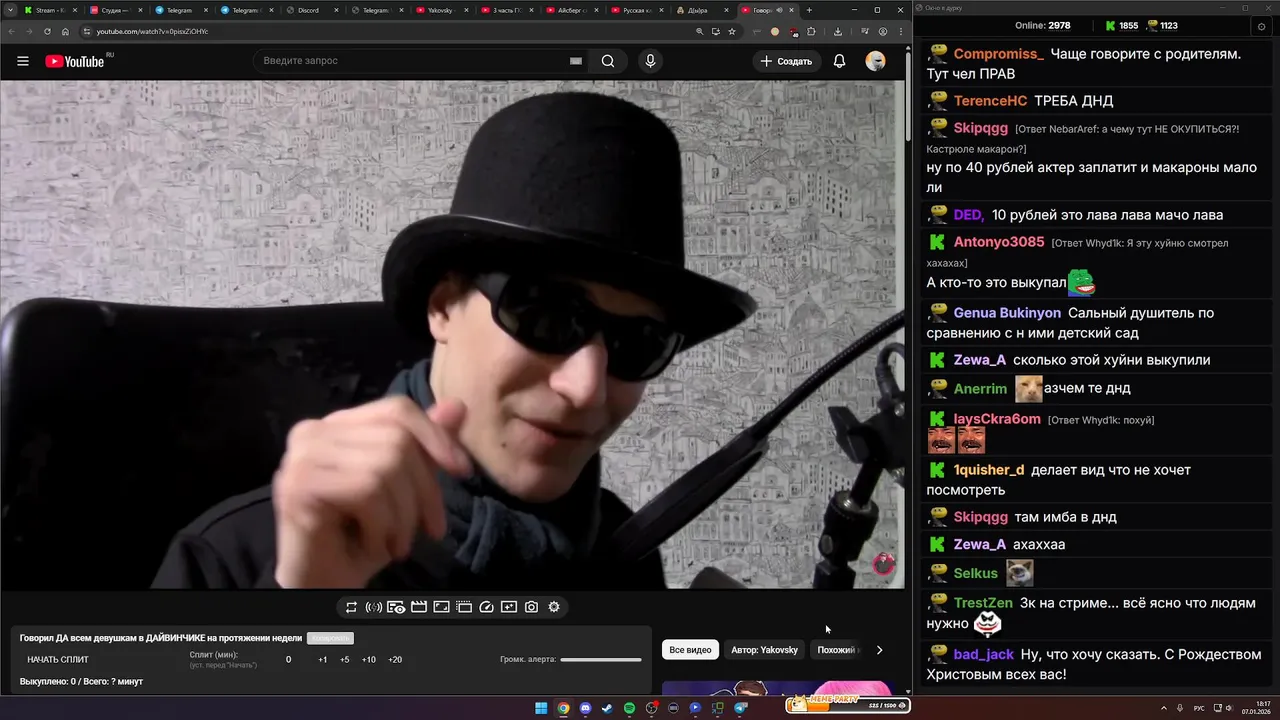This screenshot has width=1280, height=720.
Task: Open Windows Start button on taskbar
Action: click(541, 708)
